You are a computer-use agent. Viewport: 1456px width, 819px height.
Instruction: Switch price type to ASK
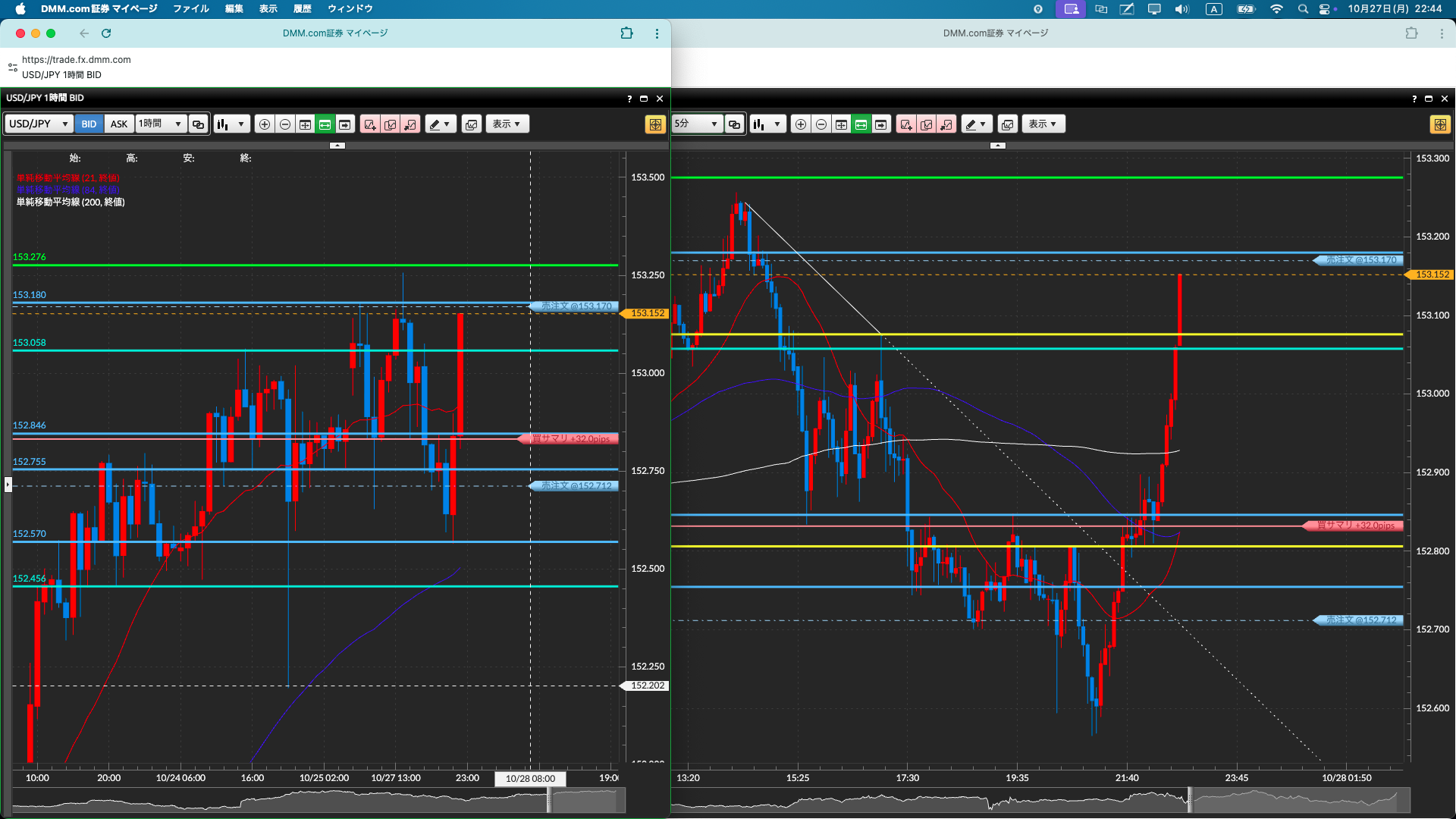(119, 124)
